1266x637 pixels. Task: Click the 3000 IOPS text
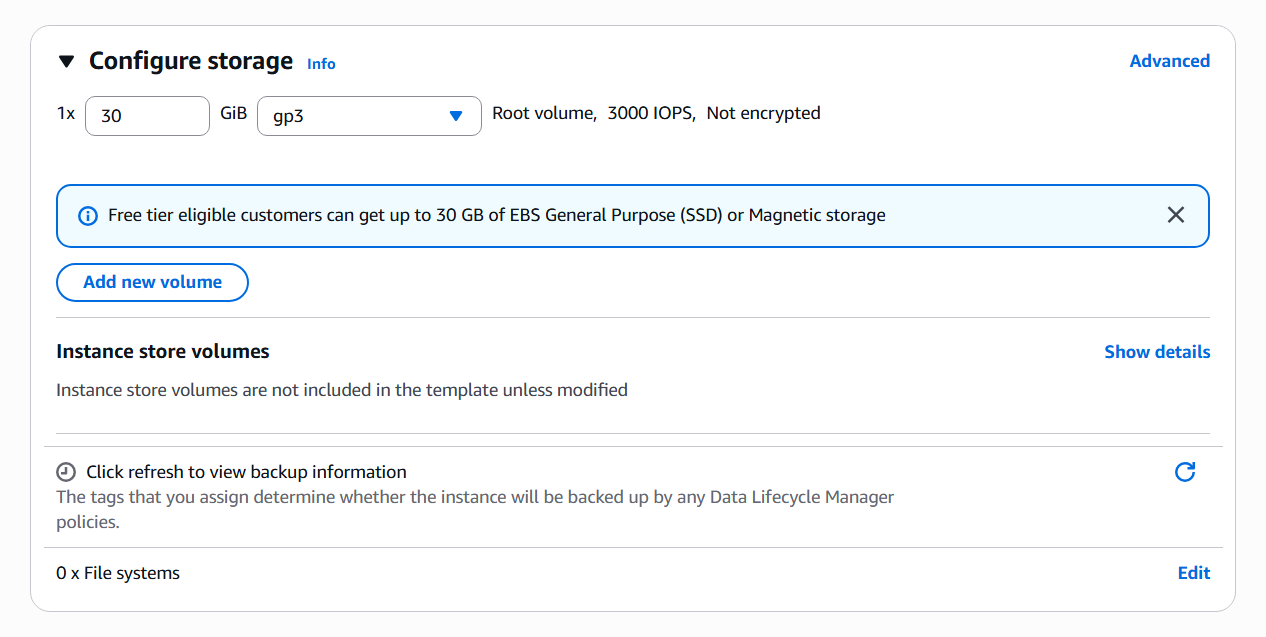tap(651, 113)
